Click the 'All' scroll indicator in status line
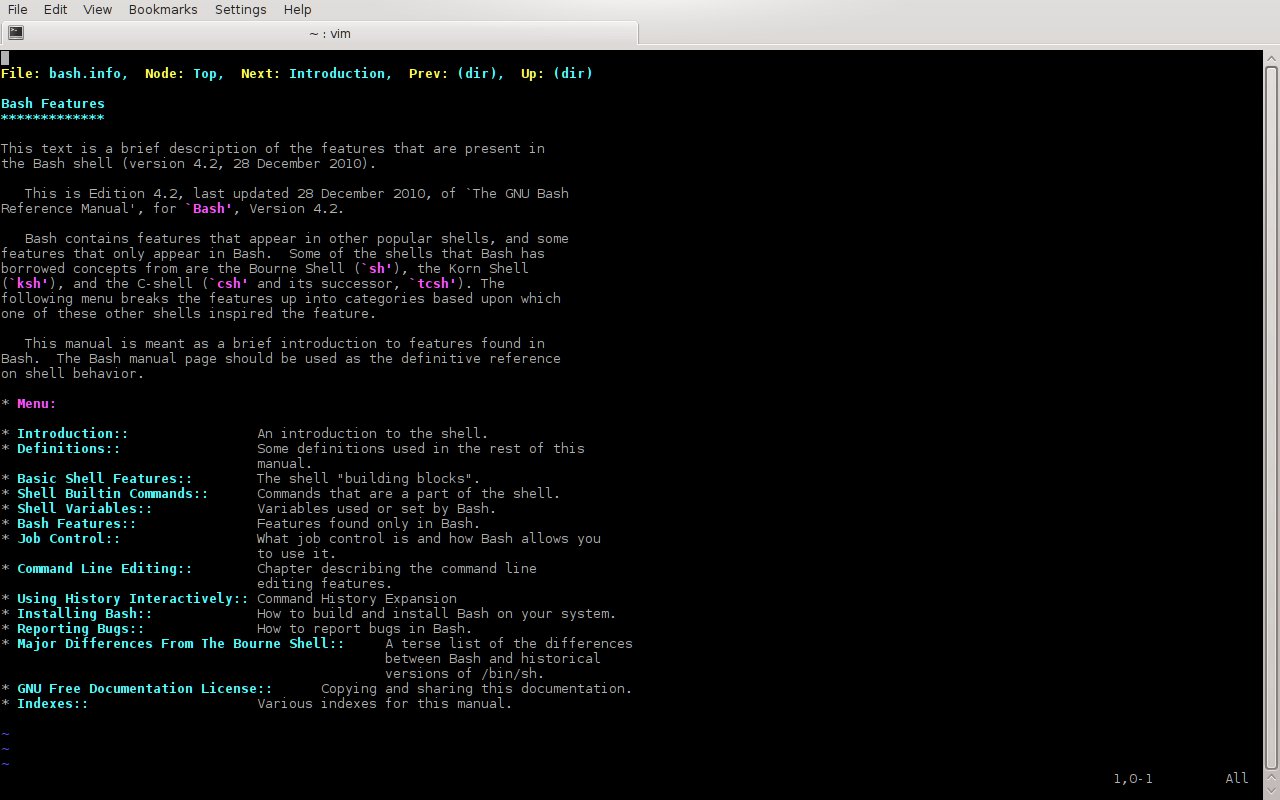 click(1237, 778)
